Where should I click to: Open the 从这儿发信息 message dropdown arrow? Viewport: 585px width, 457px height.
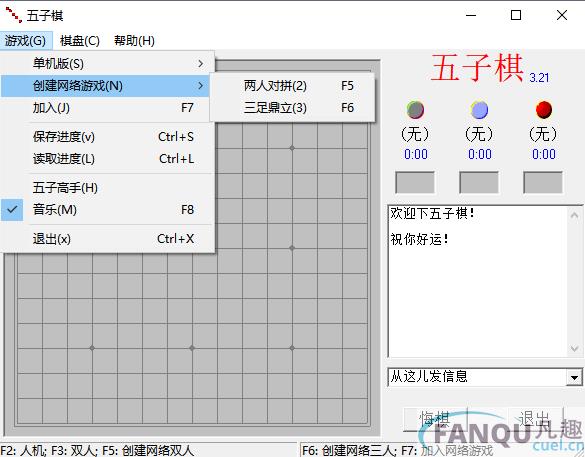[x=574, y=378]
